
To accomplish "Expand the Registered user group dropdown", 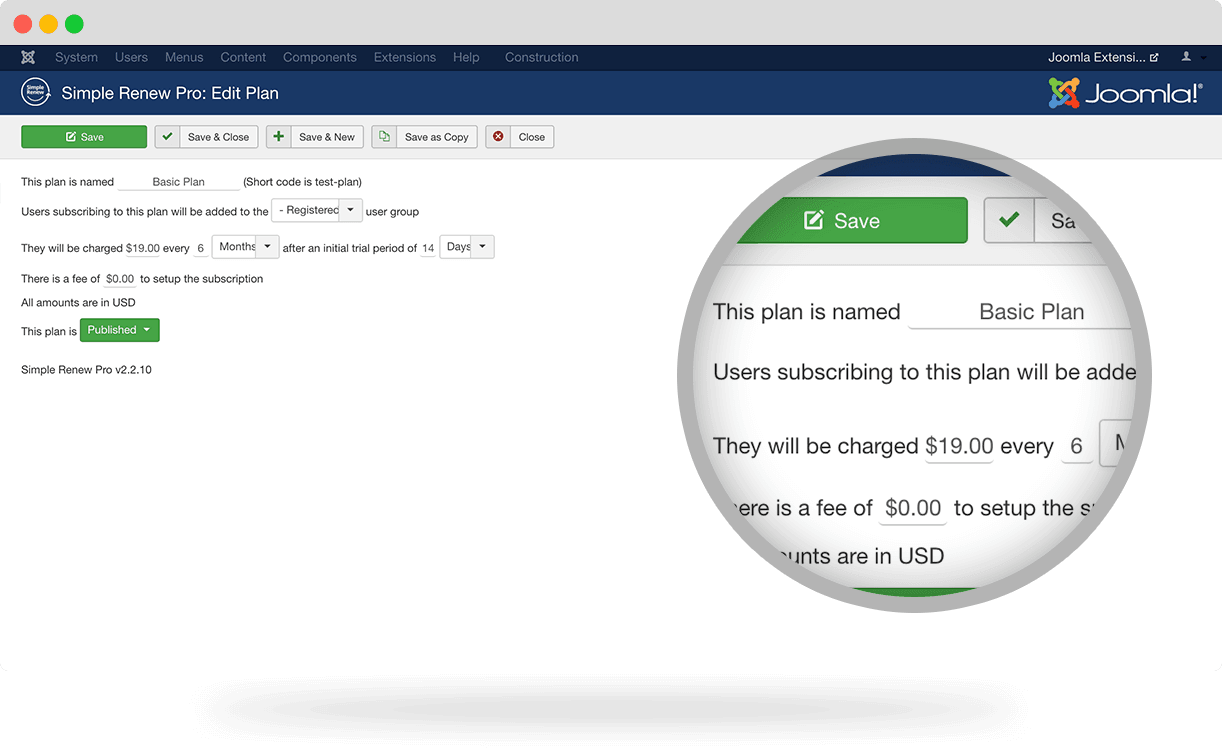I will pos(317,211).
